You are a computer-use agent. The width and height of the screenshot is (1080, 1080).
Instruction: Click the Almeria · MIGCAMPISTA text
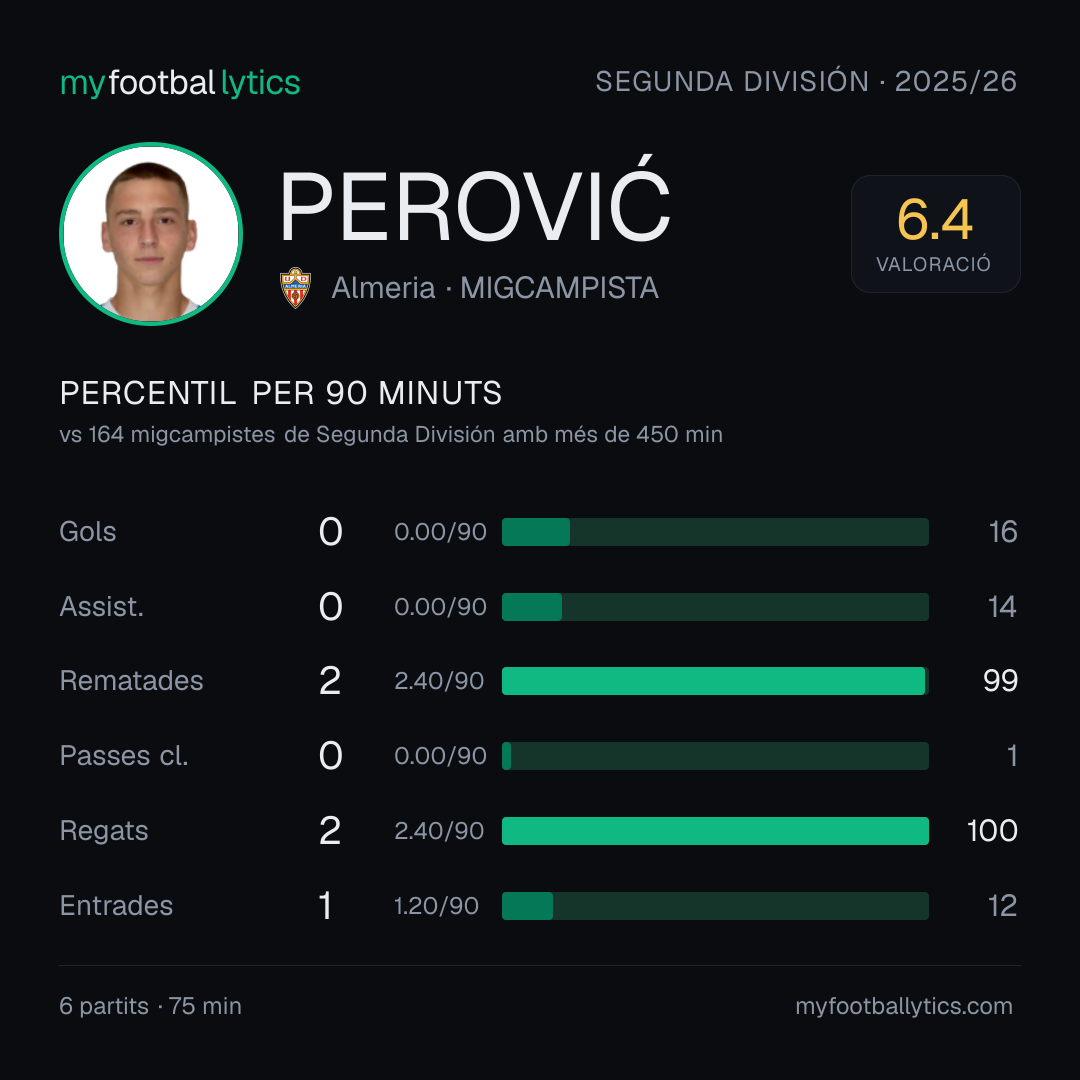point(495,288)
